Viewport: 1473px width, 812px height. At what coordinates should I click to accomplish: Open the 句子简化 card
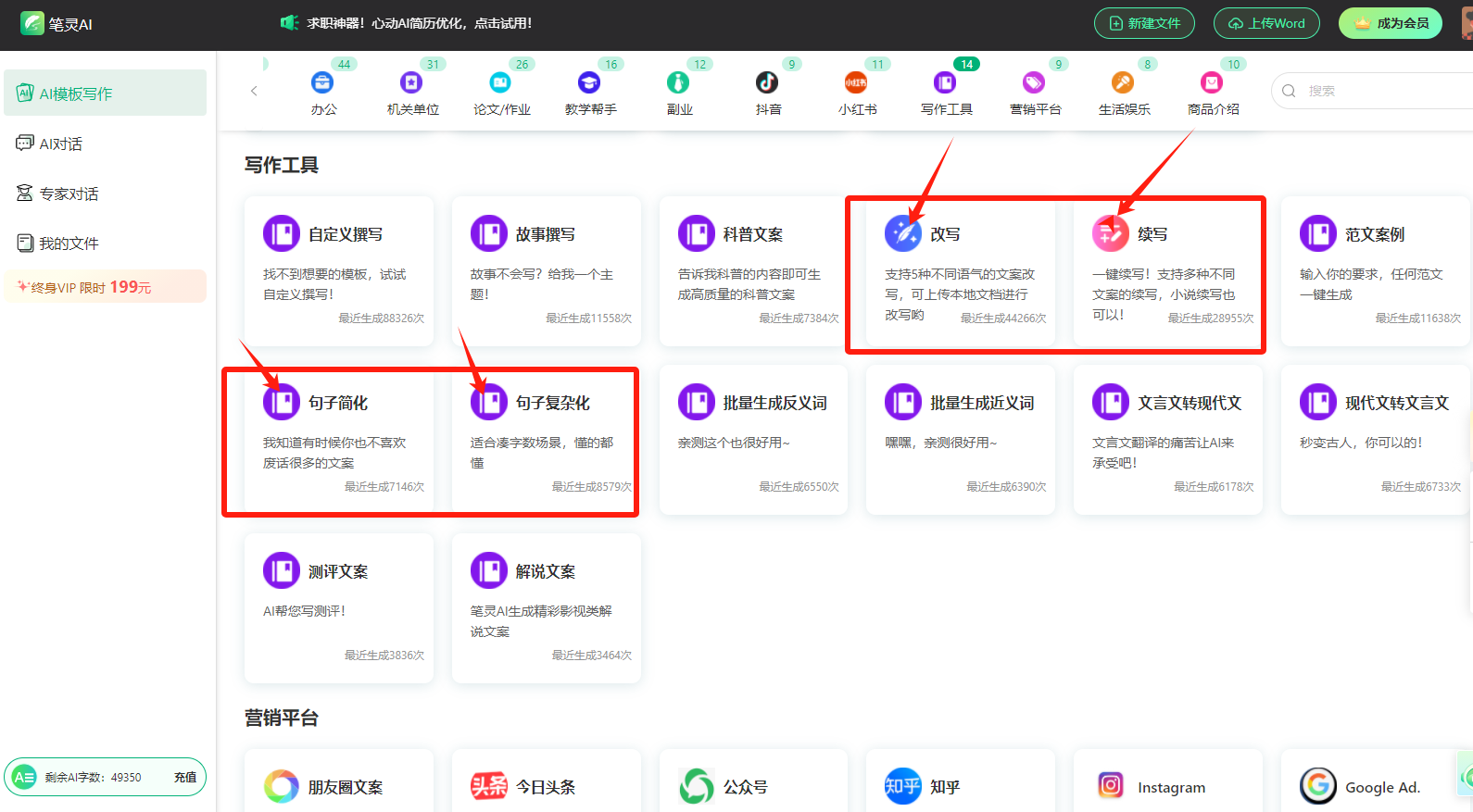339,441
